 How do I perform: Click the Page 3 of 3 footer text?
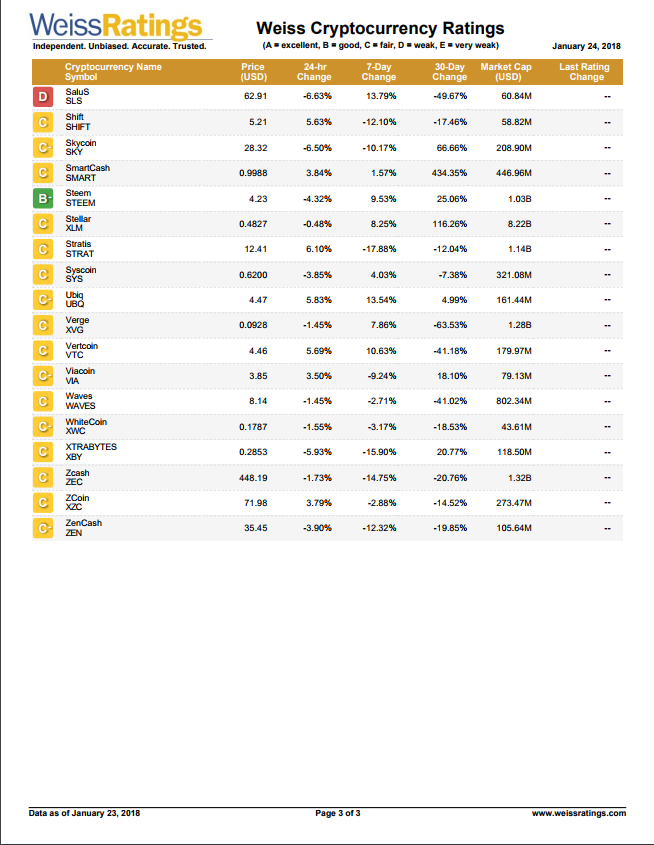point(338,813)
